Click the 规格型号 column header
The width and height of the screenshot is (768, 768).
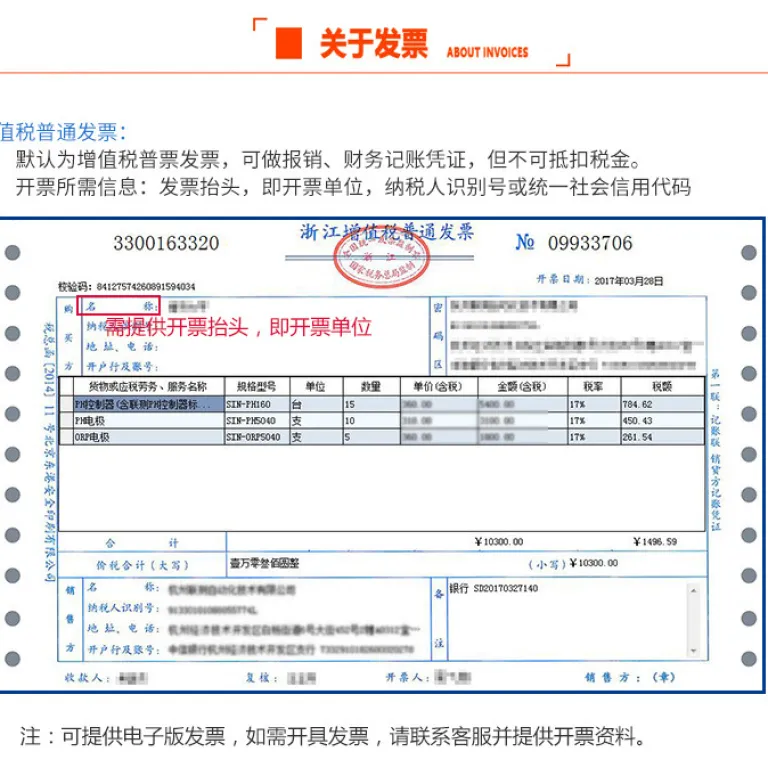coord(256,386)
